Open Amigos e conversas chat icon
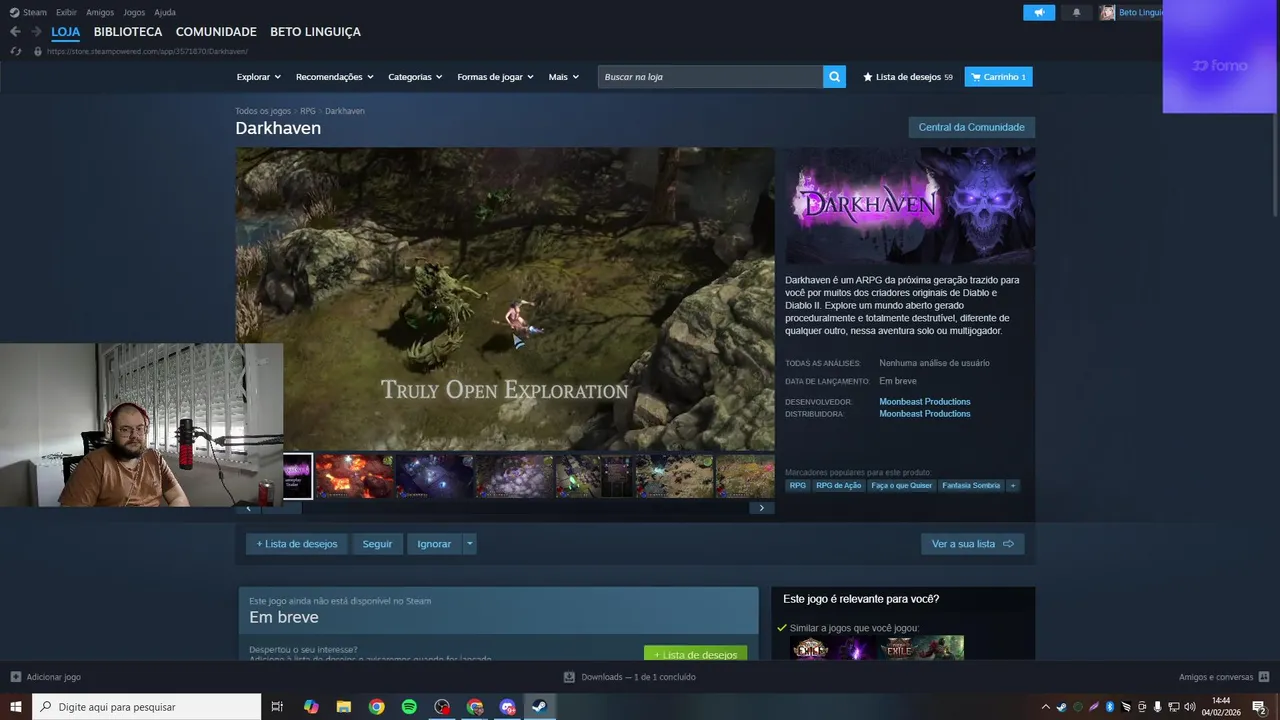Screen dimensions: 1280x720 [1264, 677]
